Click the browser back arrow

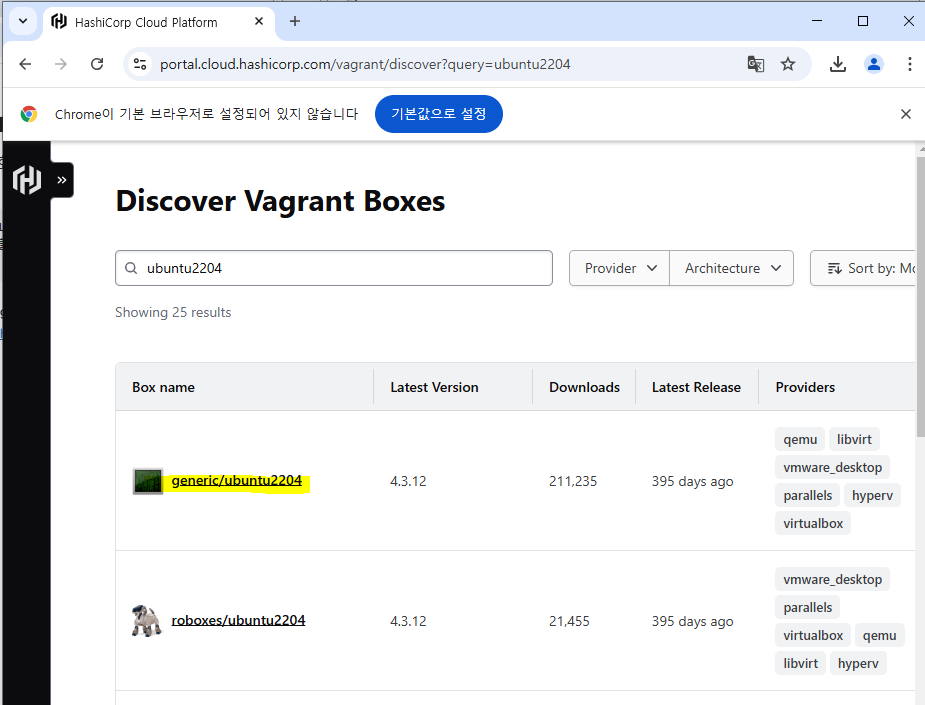click(x=25, y=64)
